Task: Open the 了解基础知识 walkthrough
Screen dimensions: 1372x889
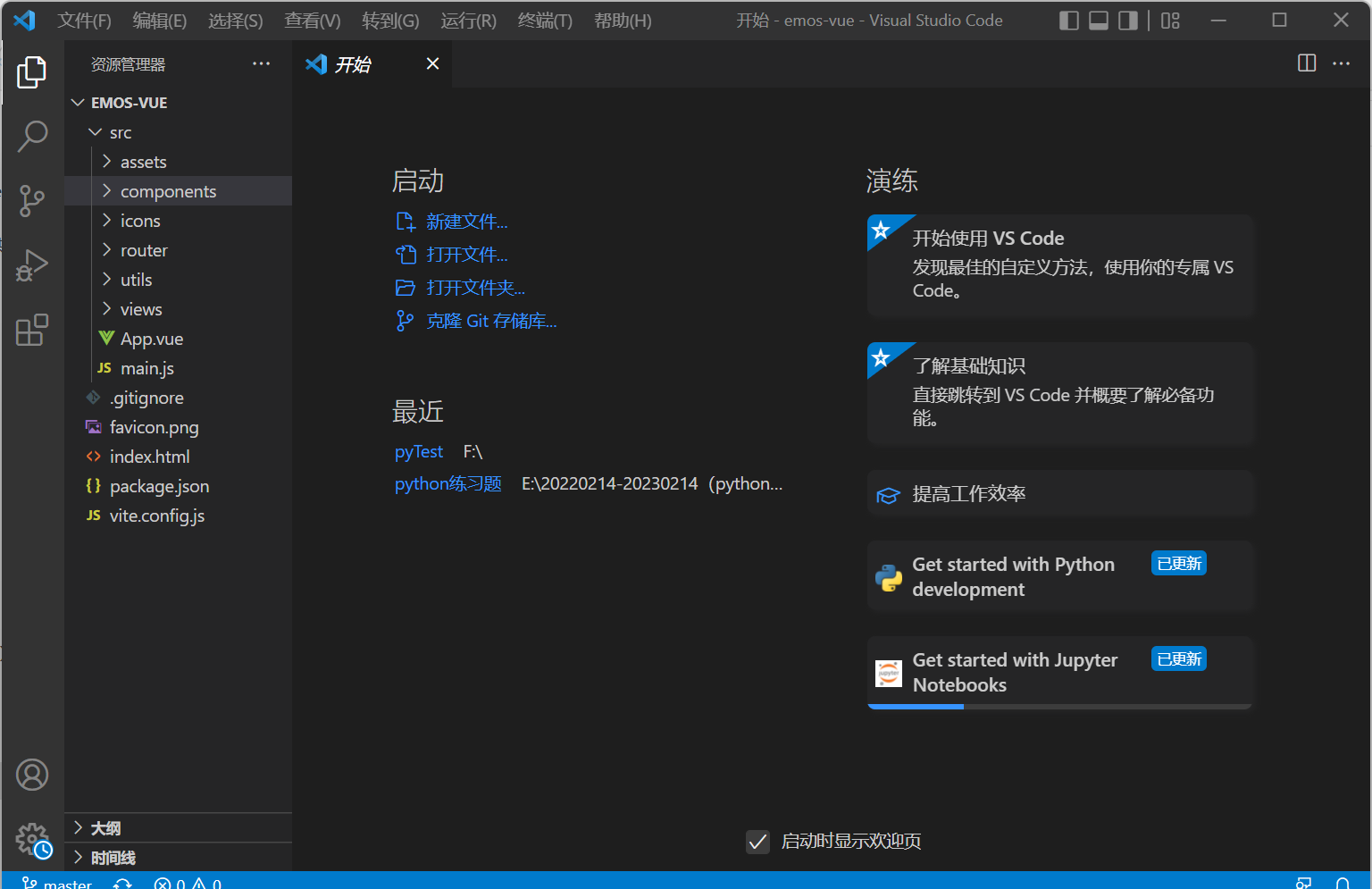Action: pos(1060,393)
